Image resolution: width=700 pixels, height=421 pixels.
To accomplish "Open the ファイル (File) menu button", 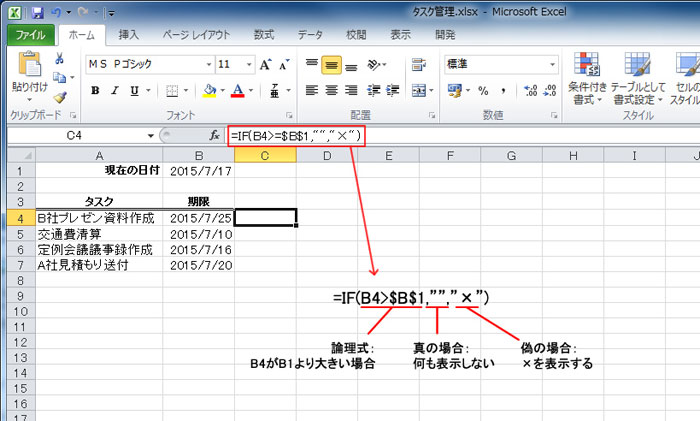I will 33,35.
